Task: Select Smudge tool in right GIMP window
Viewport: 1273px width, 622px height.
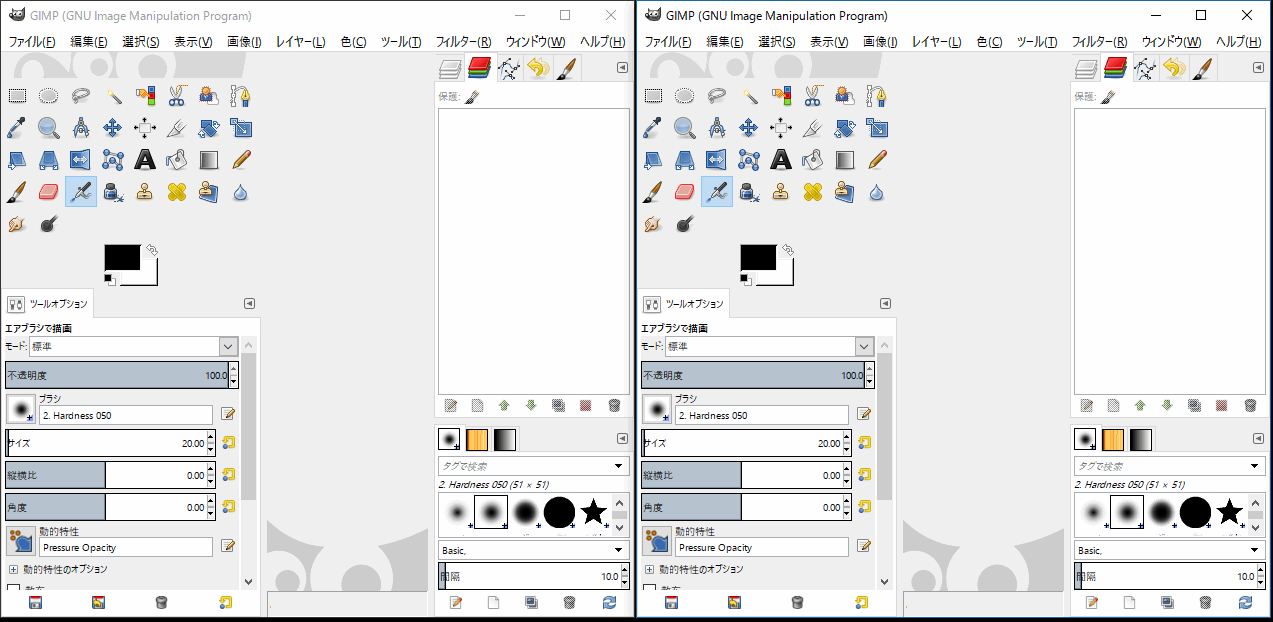Action: tap(653, 224)
